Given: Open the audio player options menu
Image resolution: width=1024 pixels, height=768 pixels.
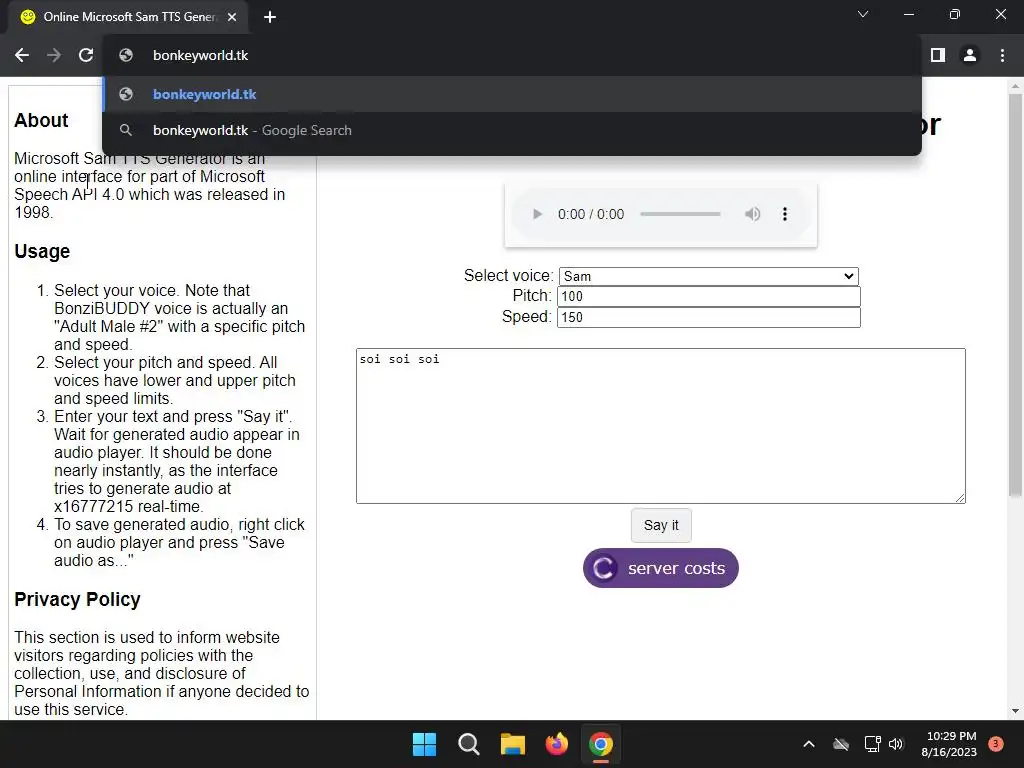Looking at the screenshot, I should (785, 214).
